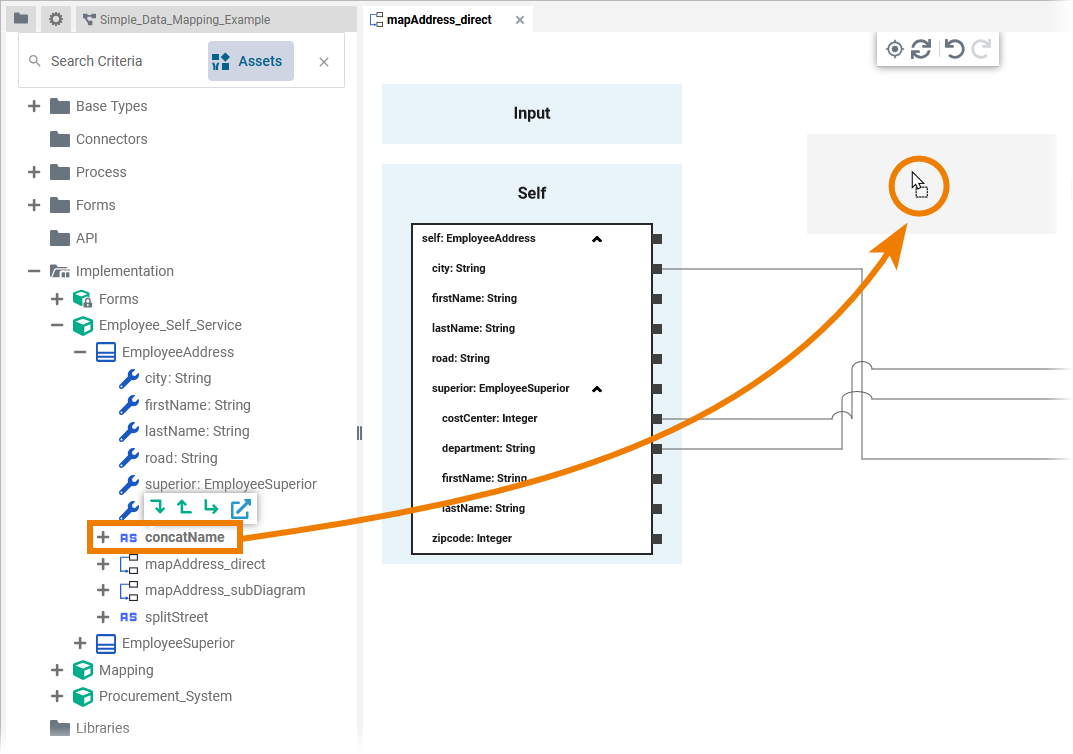Click the folder icon in the top-left corner
1073x754 pixels.
(20, 19)
